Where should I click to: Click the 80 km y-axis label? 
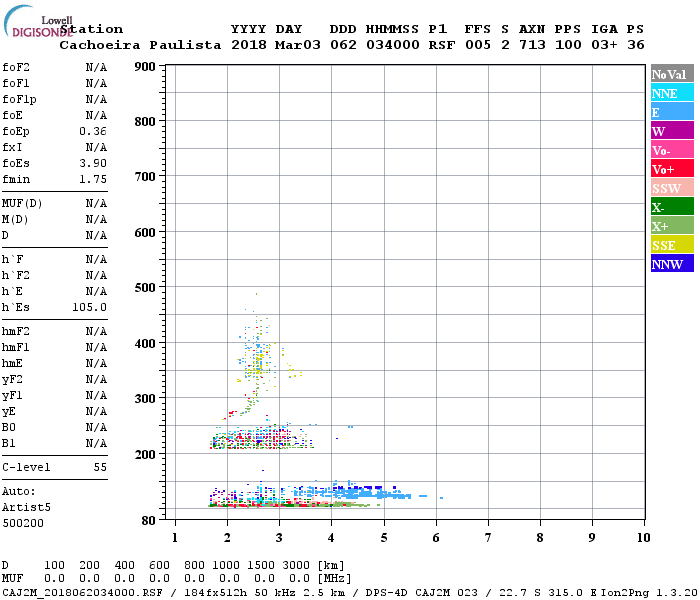tap(149, 520)
